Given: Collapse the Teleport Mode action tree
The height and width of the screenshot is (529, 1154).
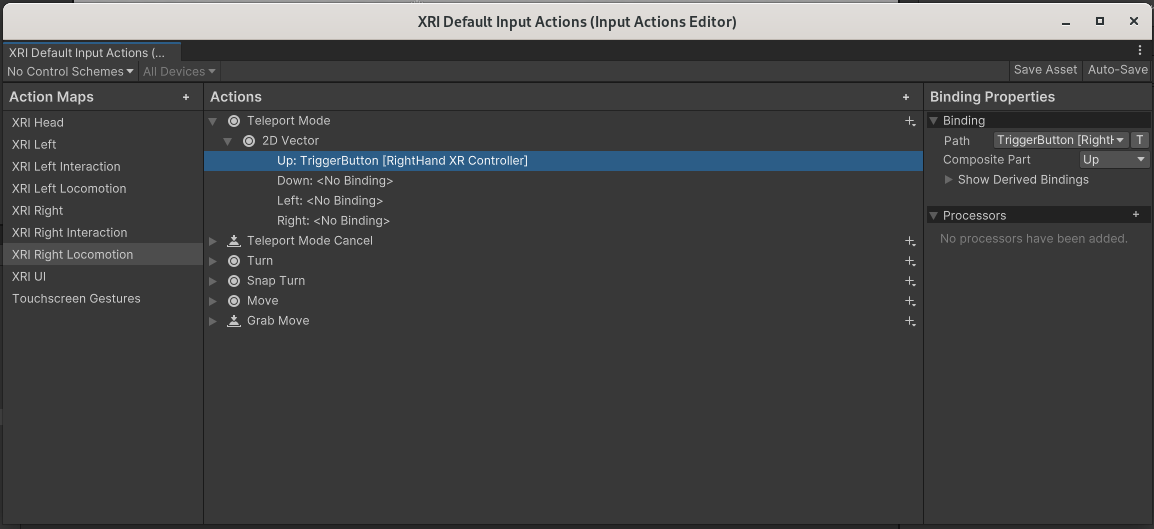Looking at the screenshot, I should click(213, 121).
